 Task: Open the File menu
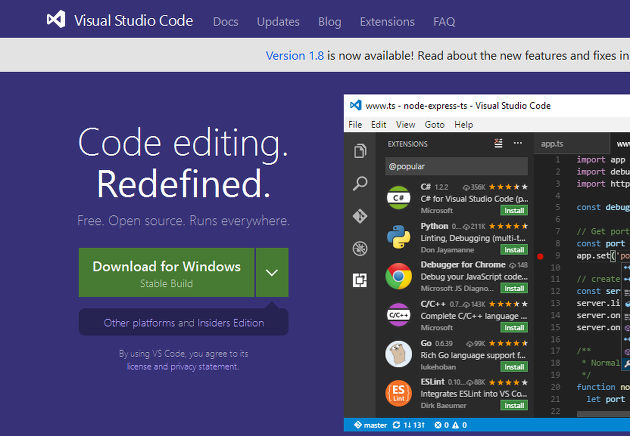coord(355,125)
